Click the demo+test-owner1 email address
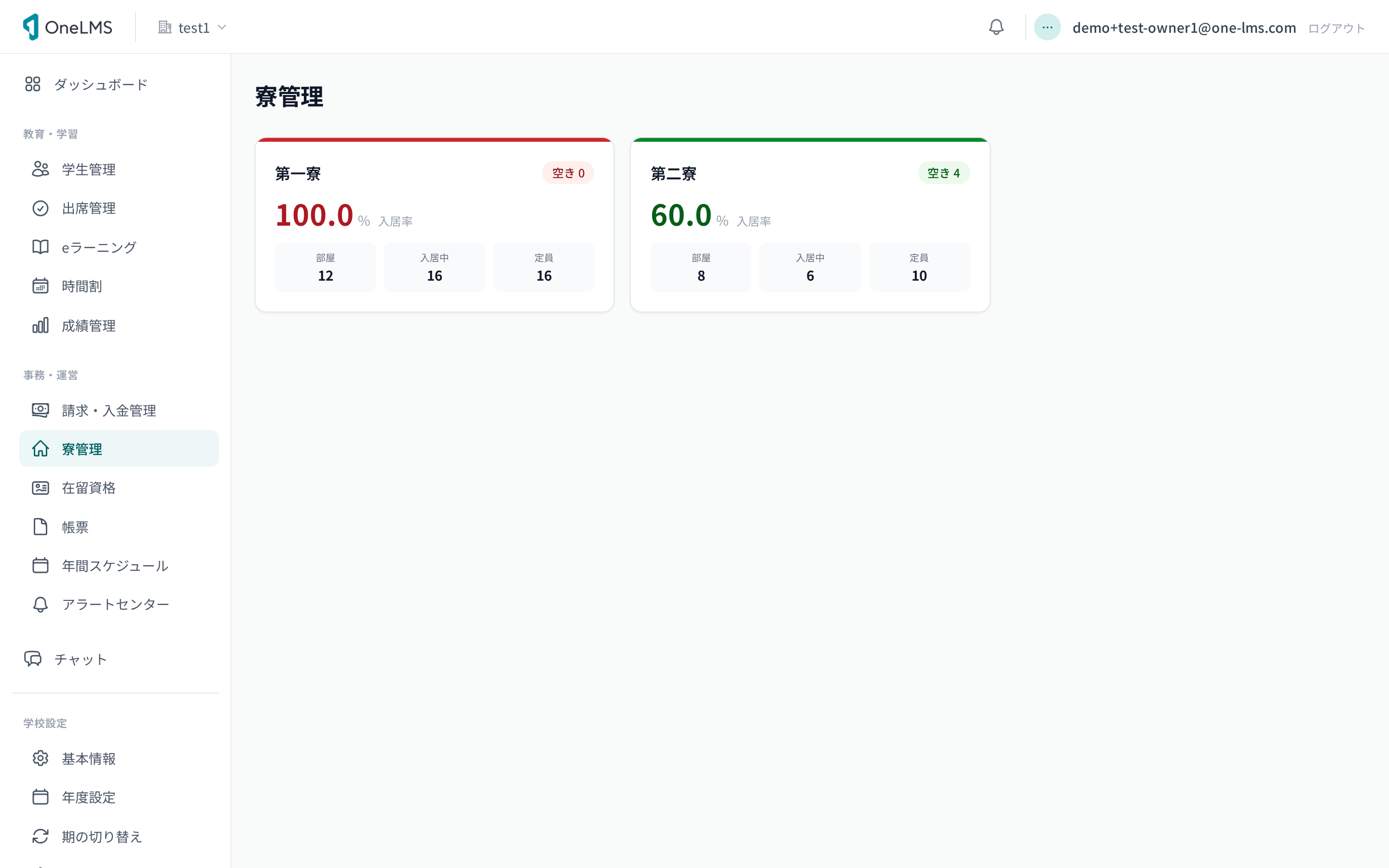Image resolution: width=1389 pixels, height=868 pixels. point(1184,27)
